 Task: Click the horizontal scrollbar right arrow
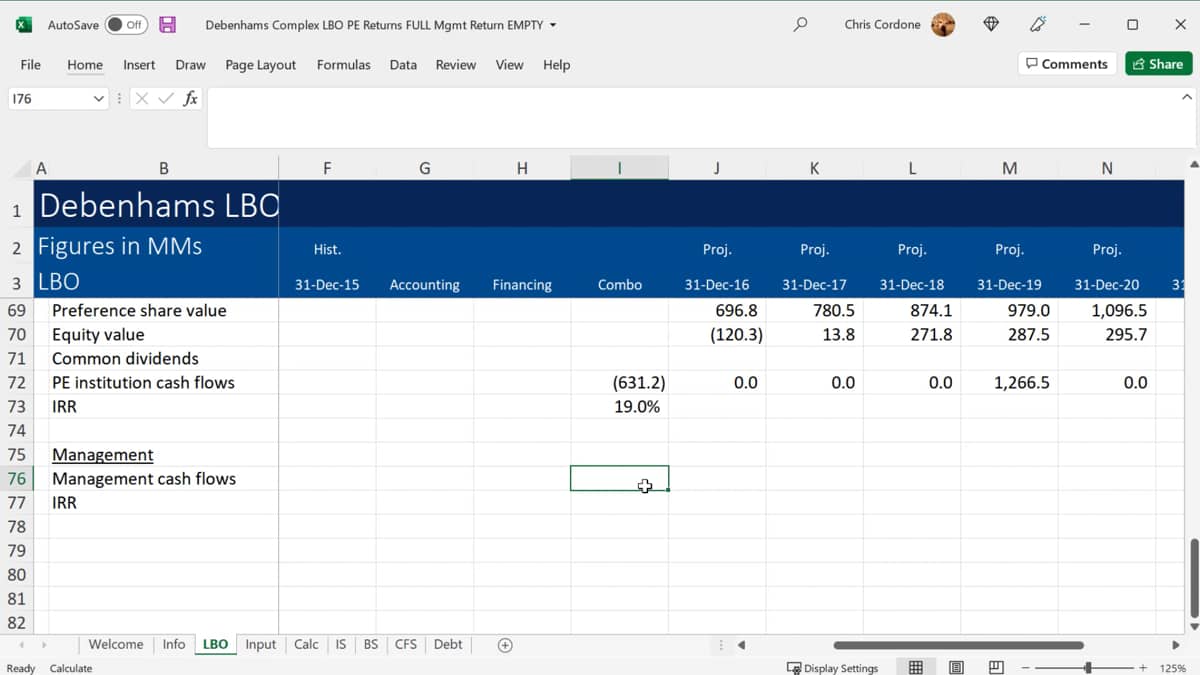point(1176,645)
